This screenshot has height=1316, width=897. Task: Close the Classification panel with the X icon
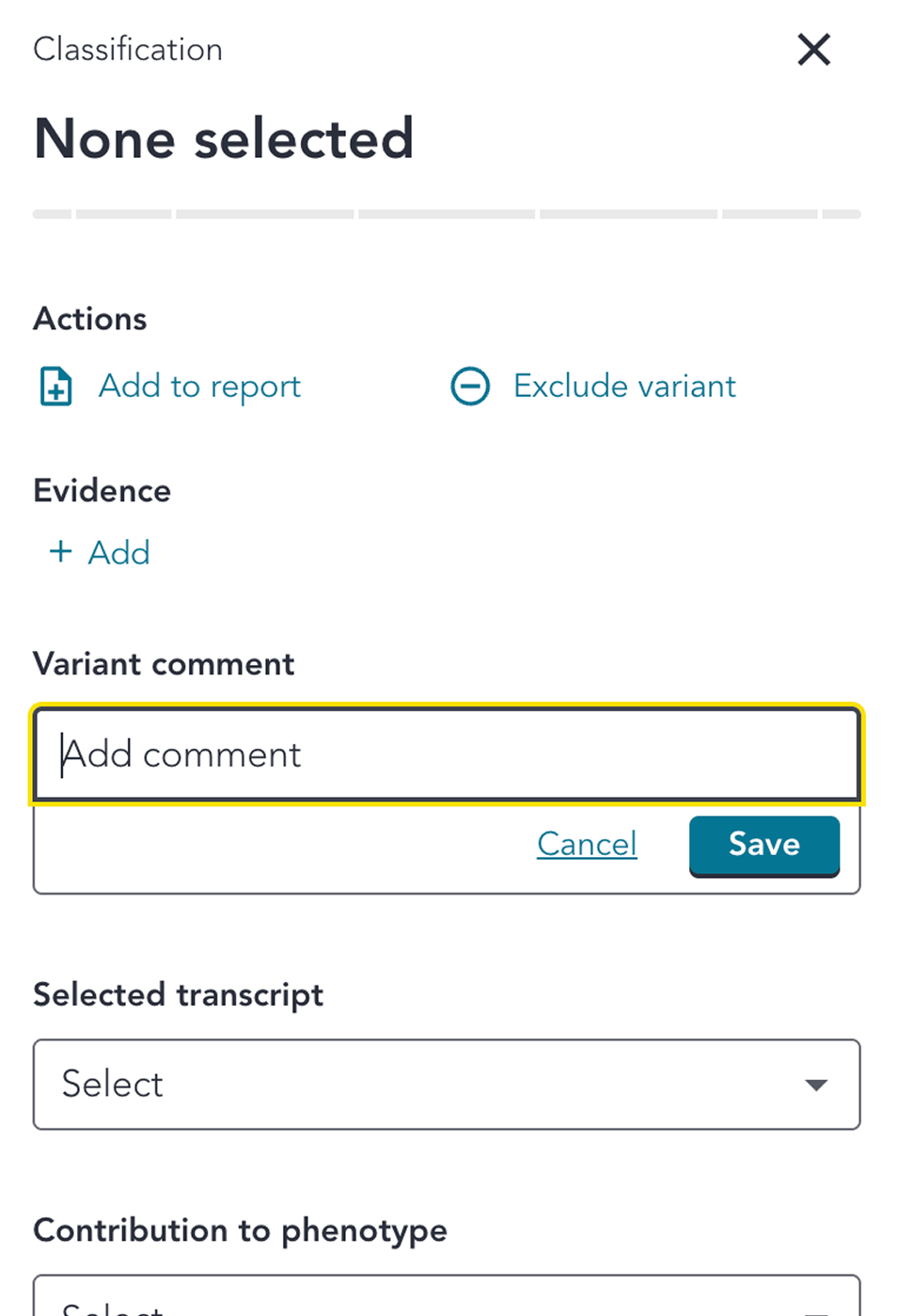pyautogui.click(x=813, y=50)
